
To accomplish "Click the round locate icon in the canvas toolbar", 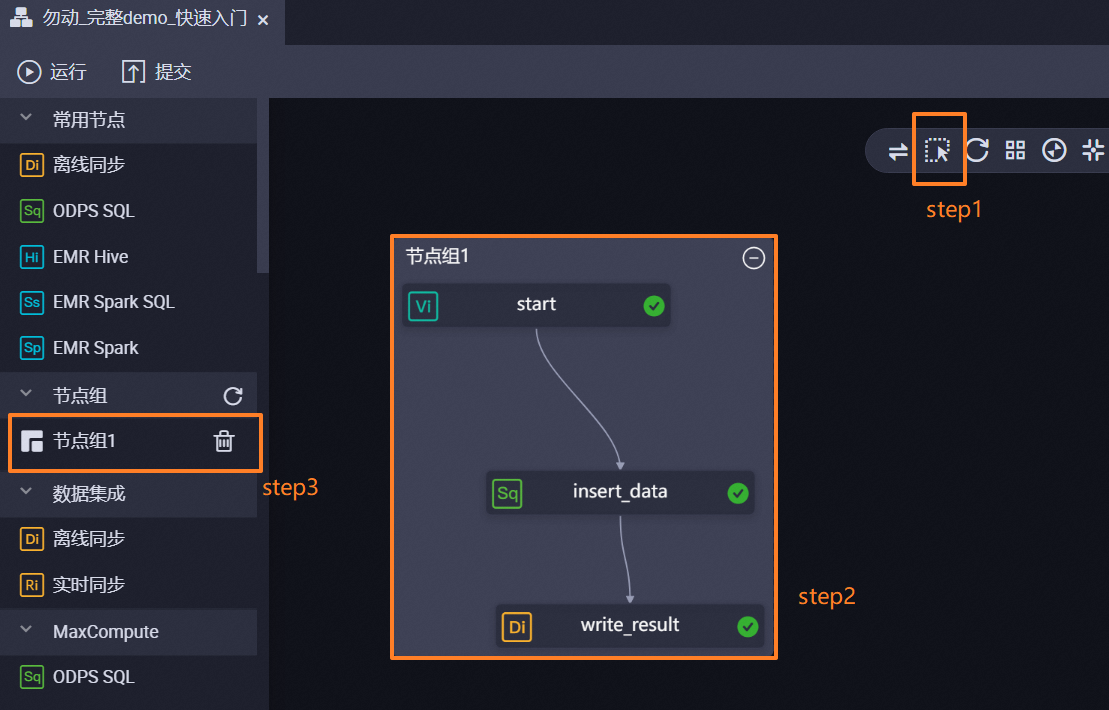I will [x=1054, y=151].
